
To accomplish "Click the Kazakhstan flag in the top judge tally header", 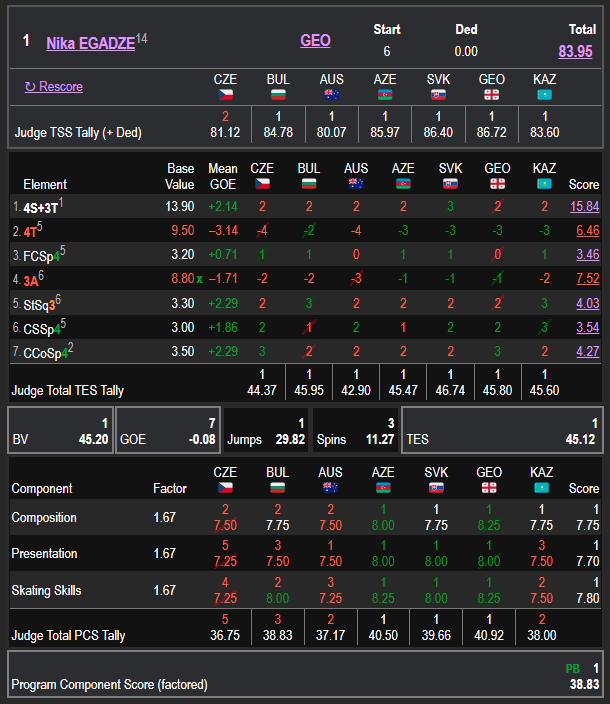I will tap(545, 94).
